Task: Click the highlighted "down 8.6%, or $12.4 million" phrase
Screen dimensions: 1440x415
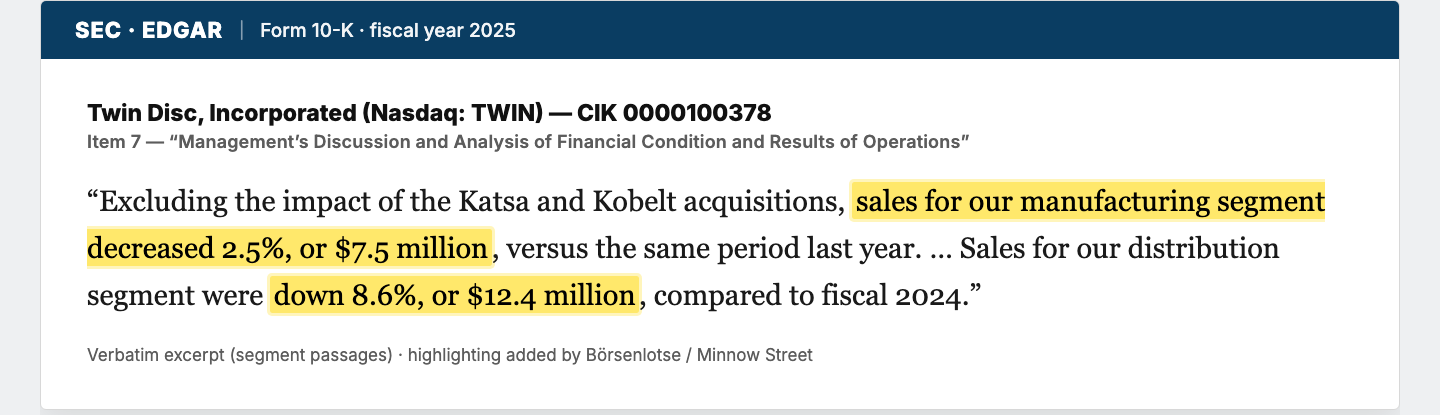Action: (455, 295)
